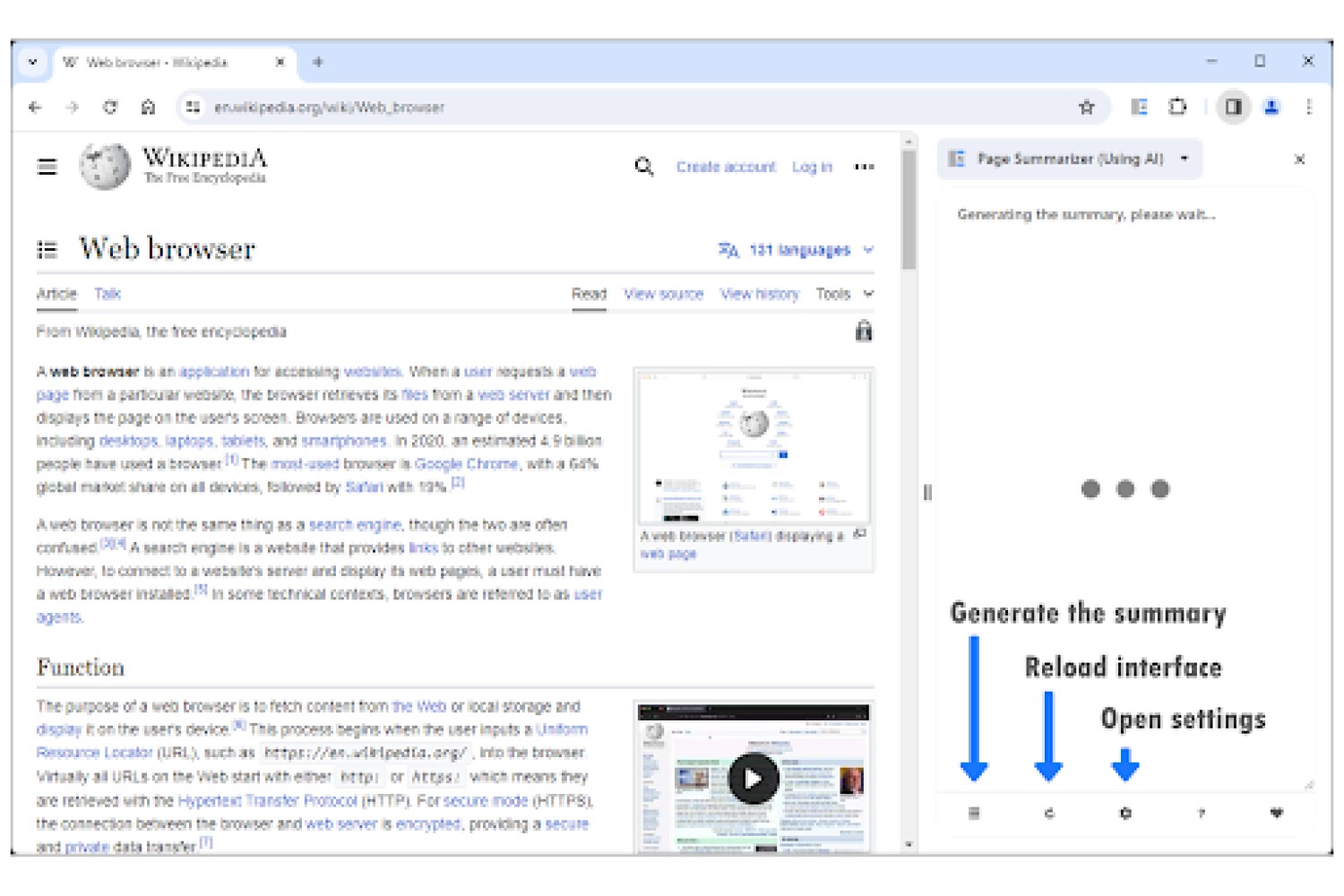Open the 'encrypted' link
This screenshot has height=896, width=1344.
(427, 824)
